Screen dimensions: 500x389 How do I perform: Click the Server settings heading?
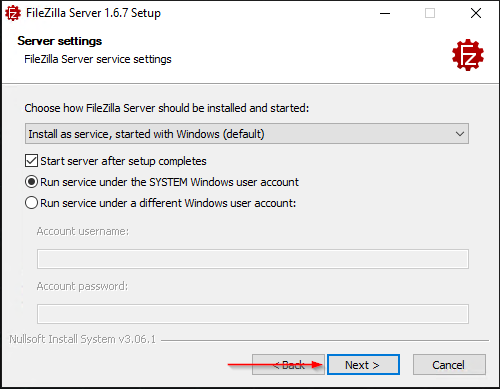tap(60, 41)
